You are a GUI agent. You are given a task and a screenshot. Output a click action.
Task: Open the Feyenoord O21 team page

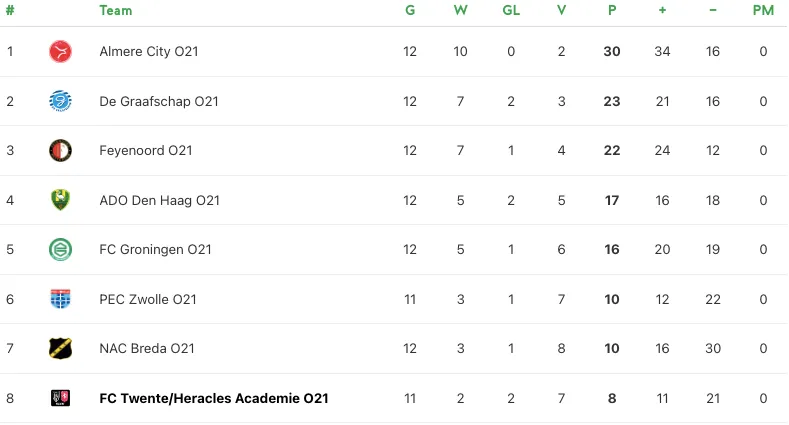[146, 151]
